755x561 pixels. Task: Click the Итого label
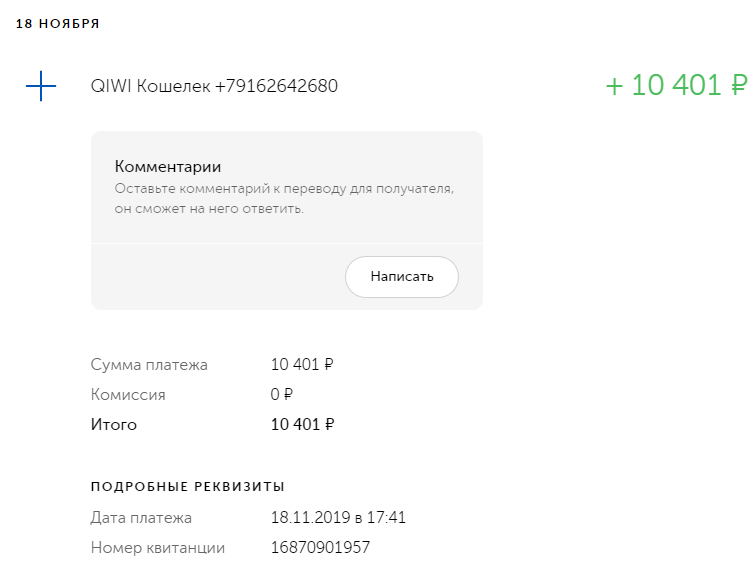pos(114,424)
